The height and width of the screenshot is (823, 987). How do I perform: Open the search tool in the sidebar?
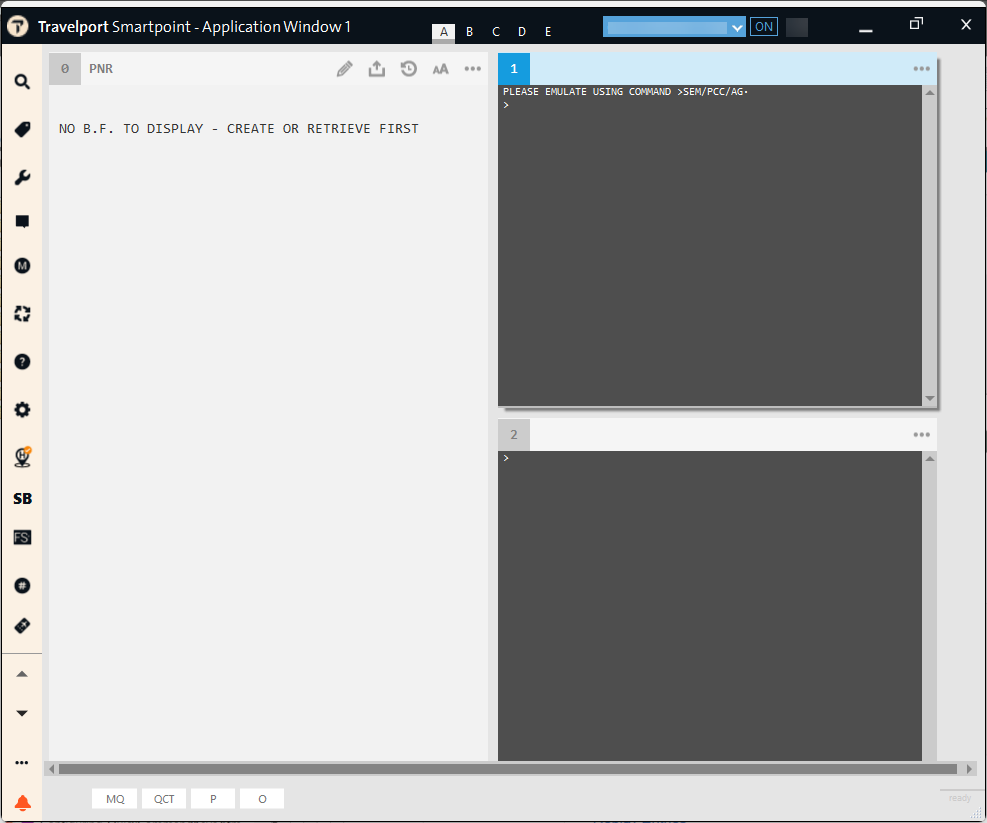point(22,81)
